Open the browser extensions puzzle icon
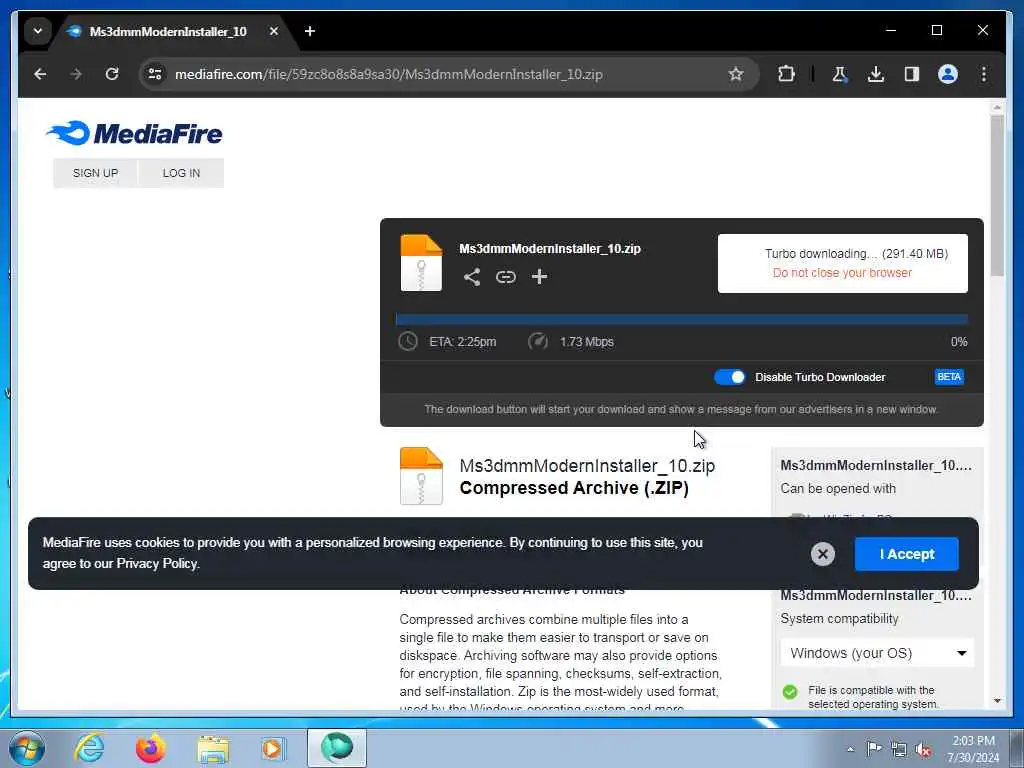Screen dimensions: 1024x768 click(786, 74)
